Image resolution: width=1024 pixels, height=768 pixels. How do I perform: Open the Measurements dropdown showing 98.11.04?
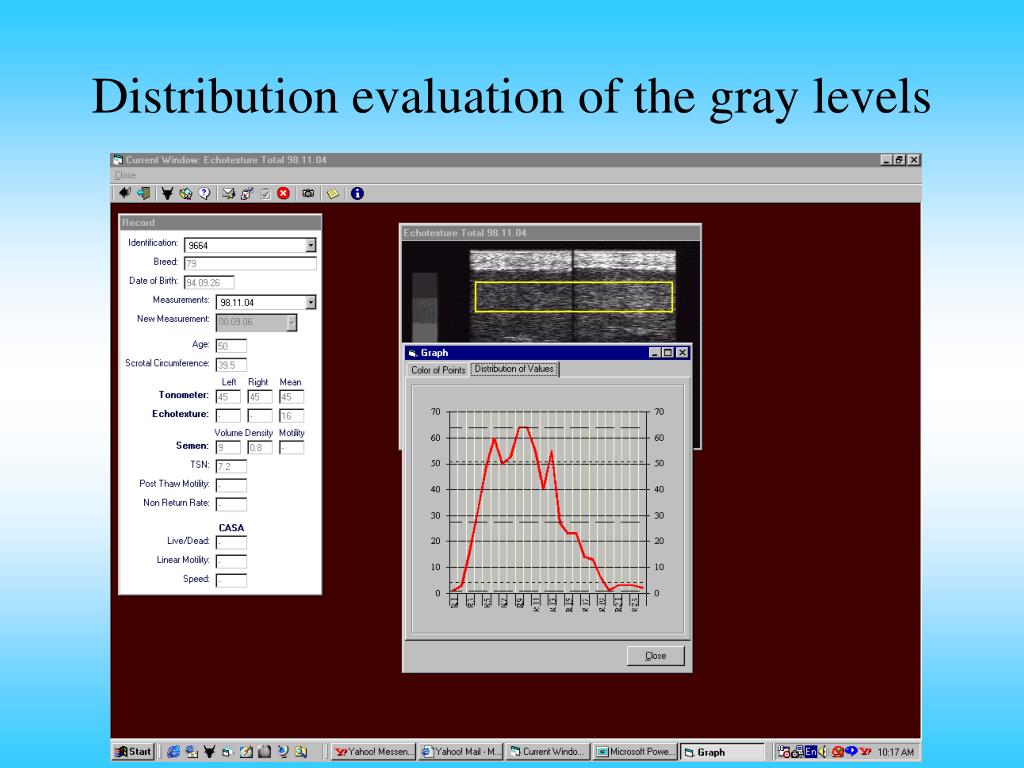[311, 302]
